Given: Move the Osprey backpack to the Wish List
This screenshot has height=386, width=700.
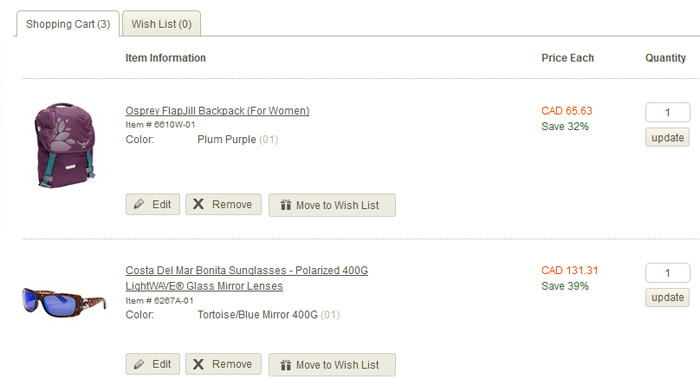Looking at the screenshot, I should tap(332, 205).
